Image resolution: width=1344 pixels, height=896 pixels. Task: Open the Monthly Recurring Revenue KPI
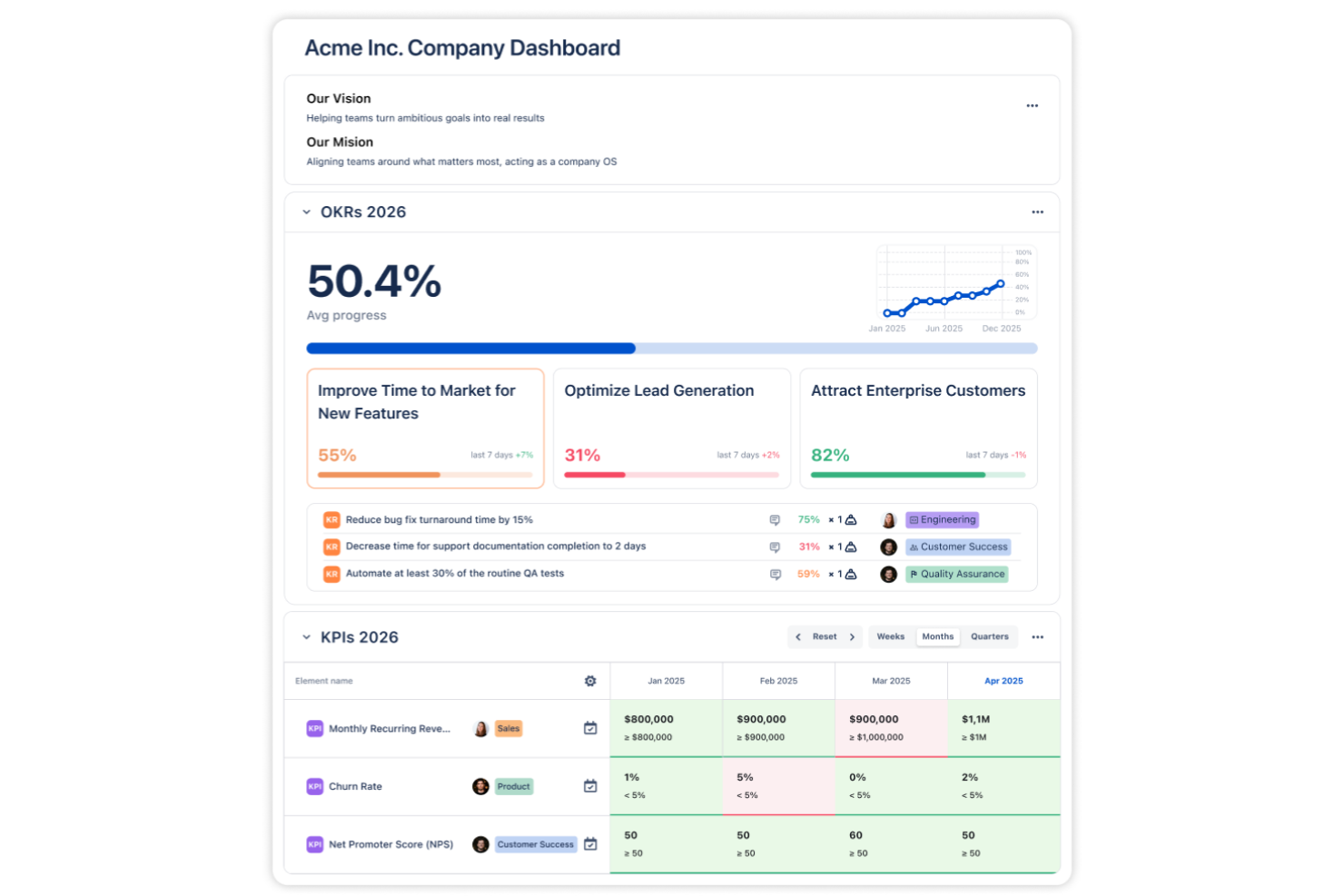pos(390,729)
